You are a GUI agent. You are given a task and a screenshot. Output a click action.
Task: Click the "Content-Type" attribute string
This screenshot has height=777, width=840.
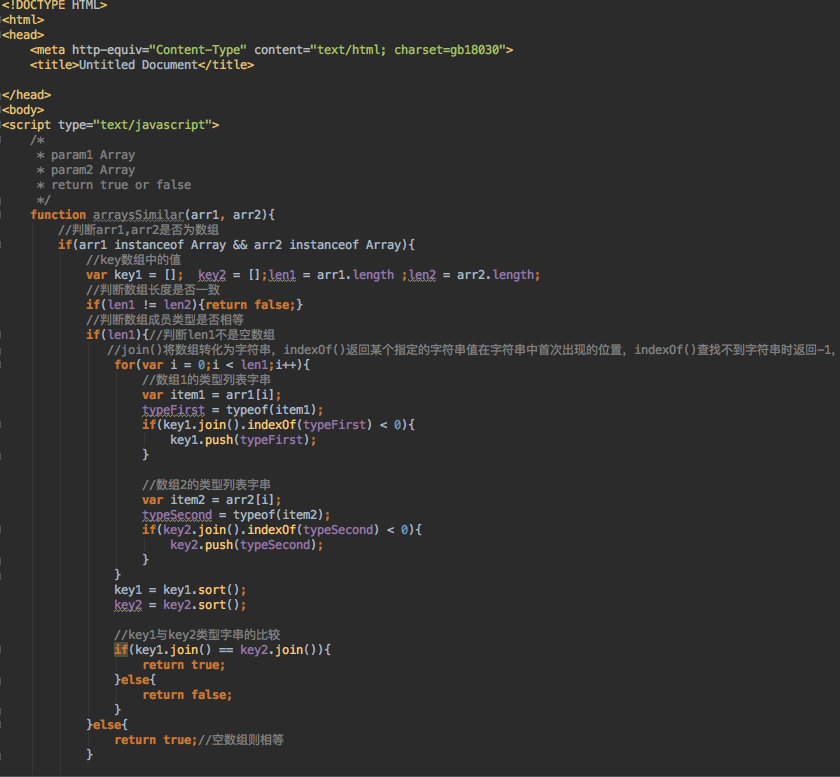pyautogui.click(x=198, y=50)
